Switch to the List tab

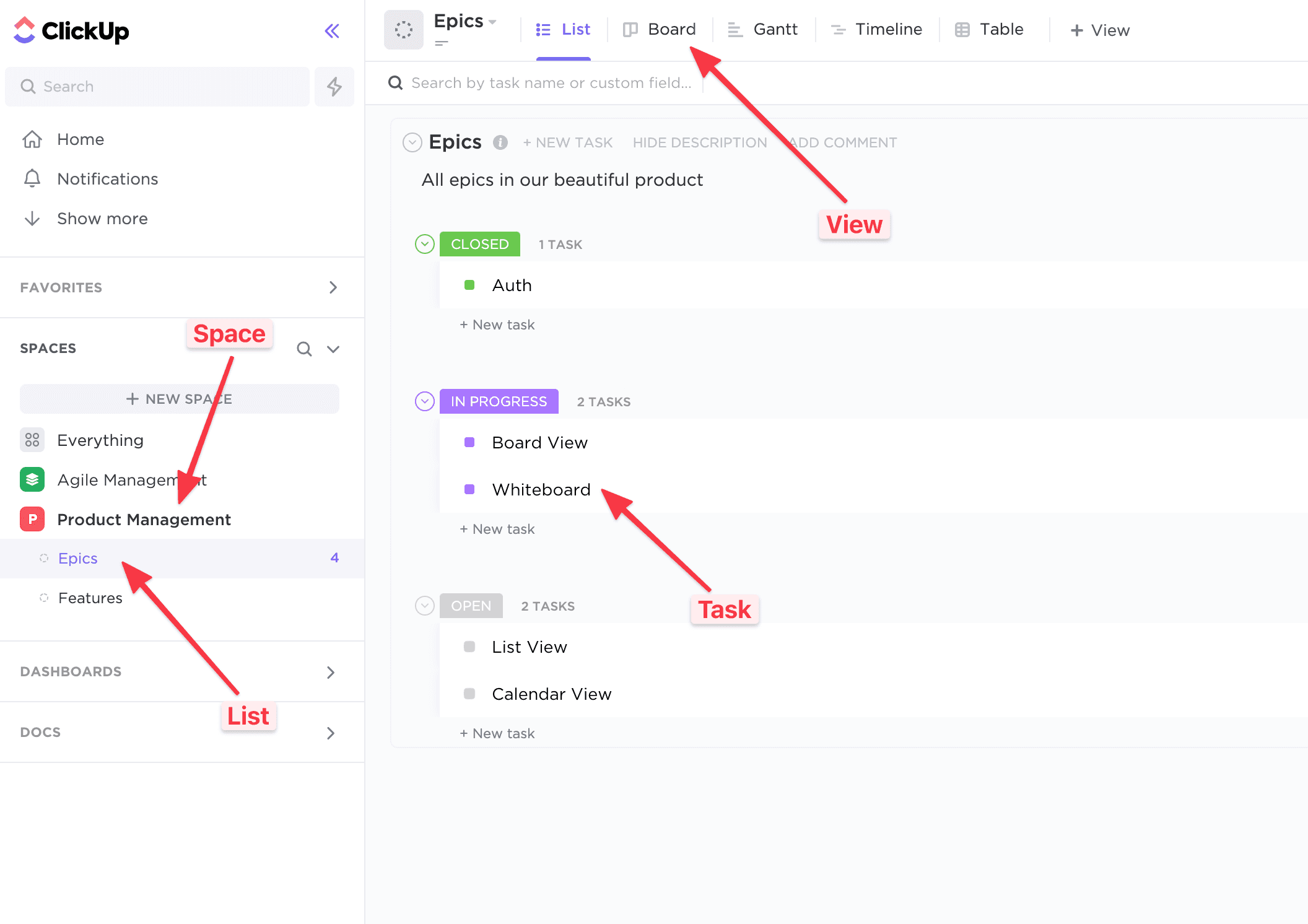(564, 29)
